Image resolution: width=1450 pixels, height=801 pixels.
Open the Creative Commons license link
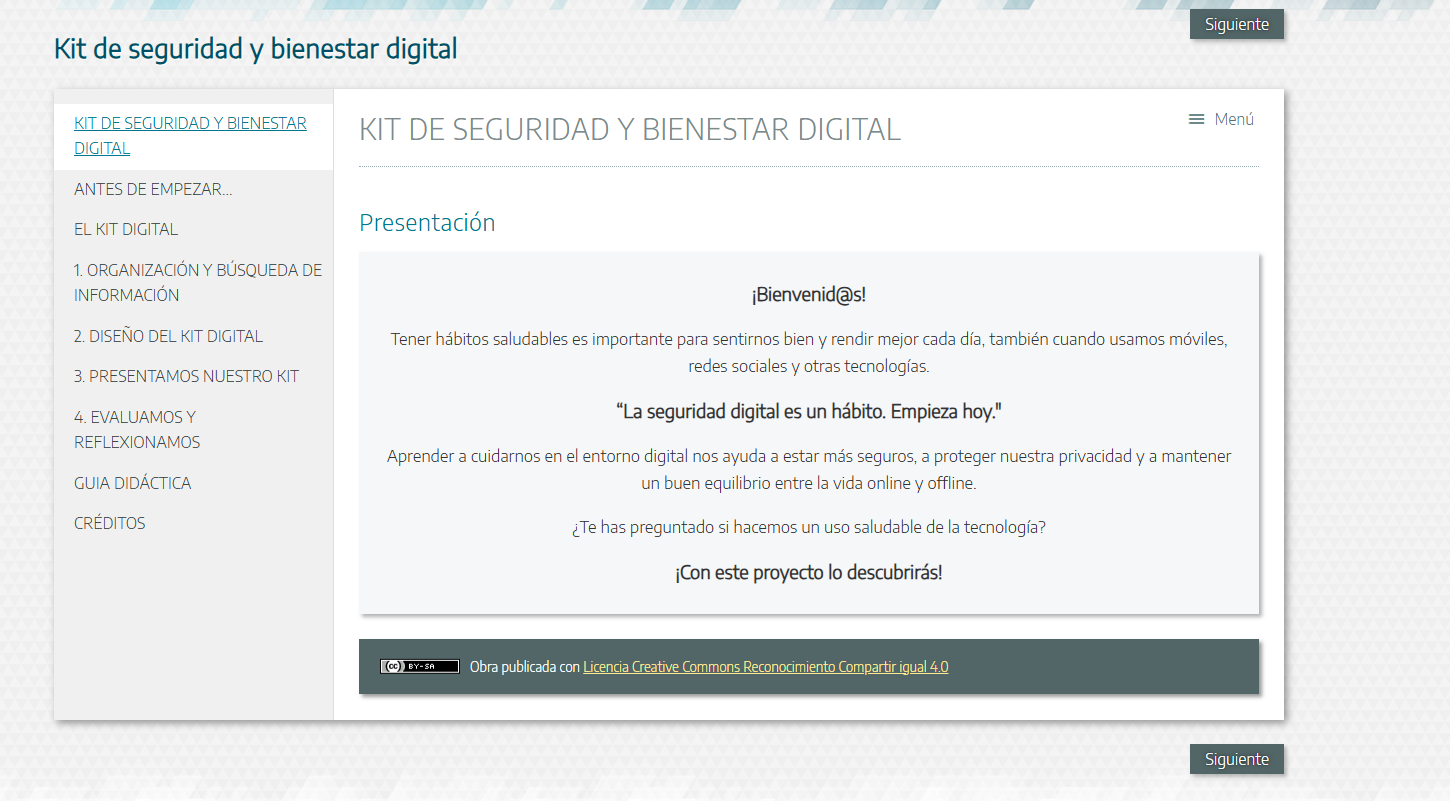tap(765, 667)
